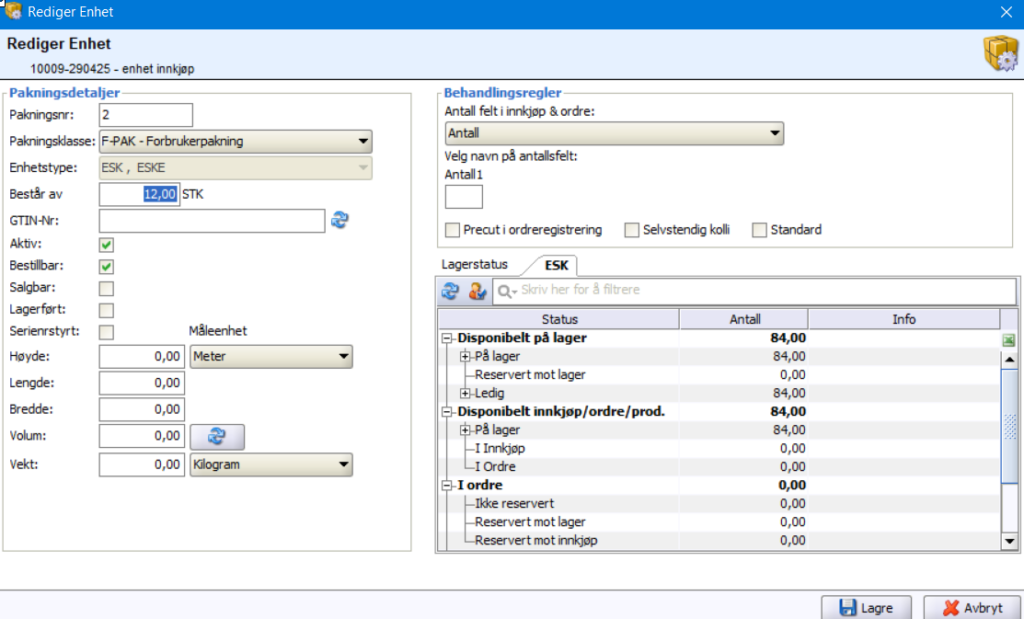Click the Vekt value field
This screenshot has height=619, width=1024.
coord(142,465)
